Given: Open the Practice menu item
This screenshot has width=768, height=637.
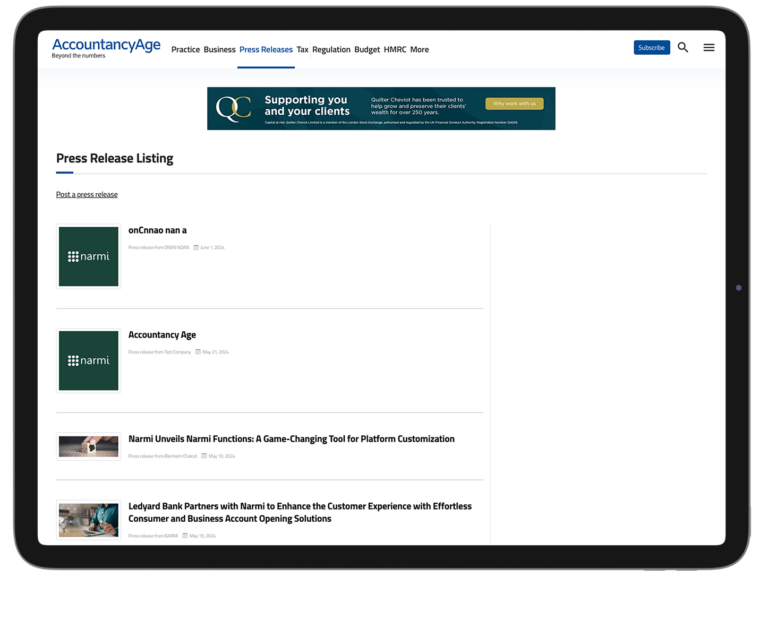Looking at the screenshot, I should coord(185,49).
